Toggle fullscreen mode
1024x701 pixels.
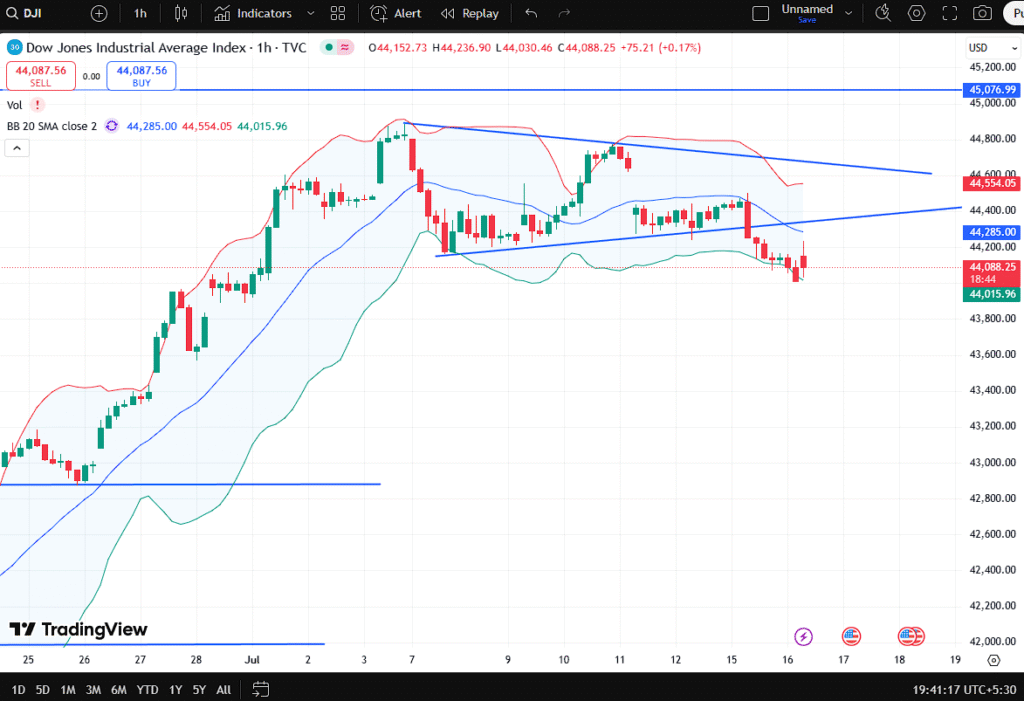950,13
